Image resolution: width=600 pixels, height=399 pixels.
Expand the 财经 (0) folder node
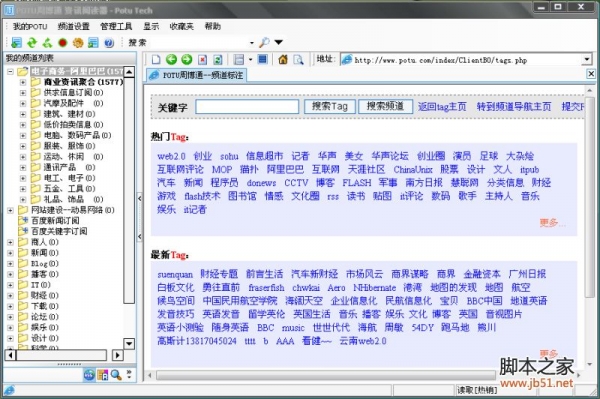pos(10,295)
